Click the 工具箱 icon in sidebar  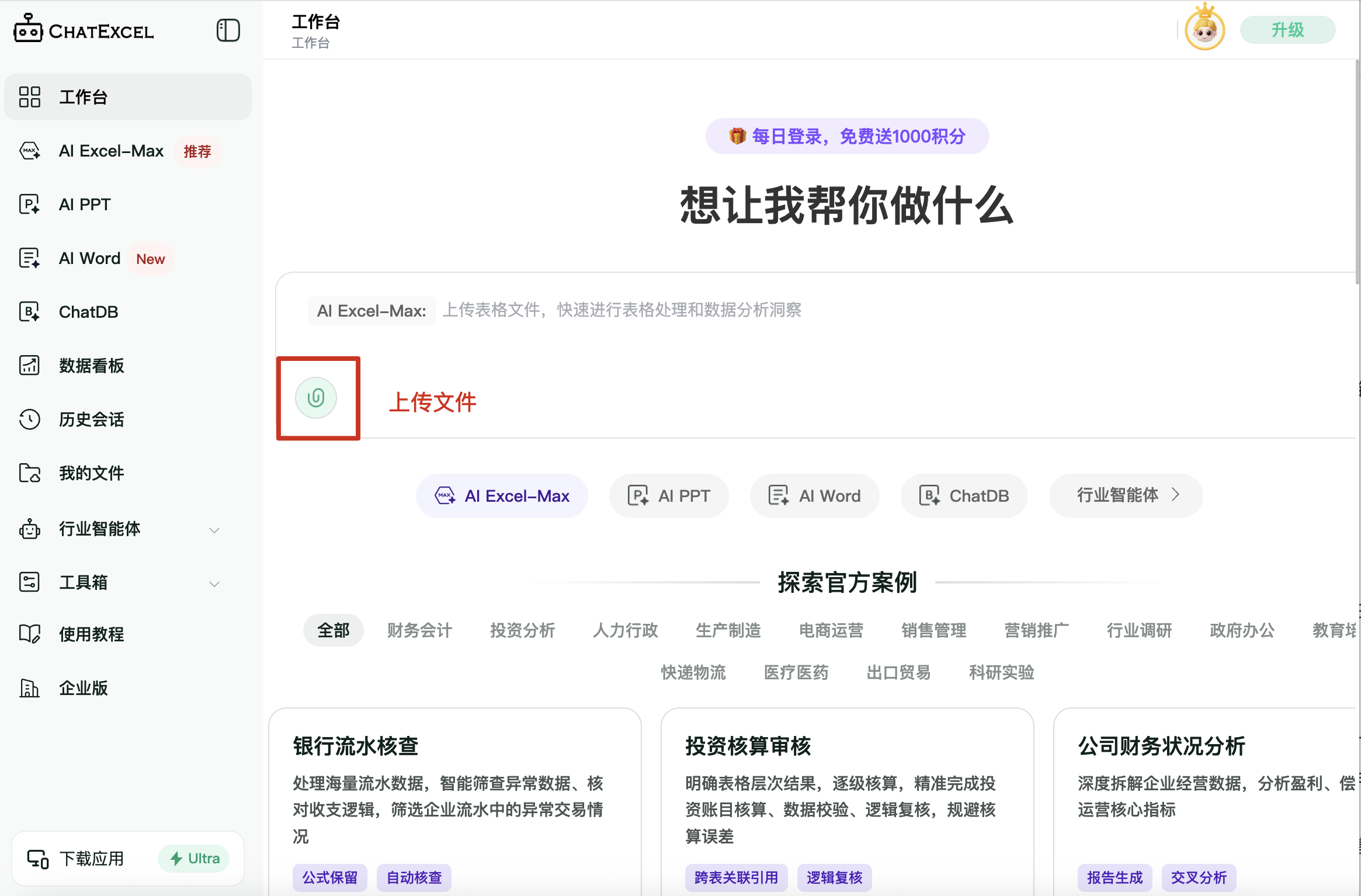[x=29, y=582]
